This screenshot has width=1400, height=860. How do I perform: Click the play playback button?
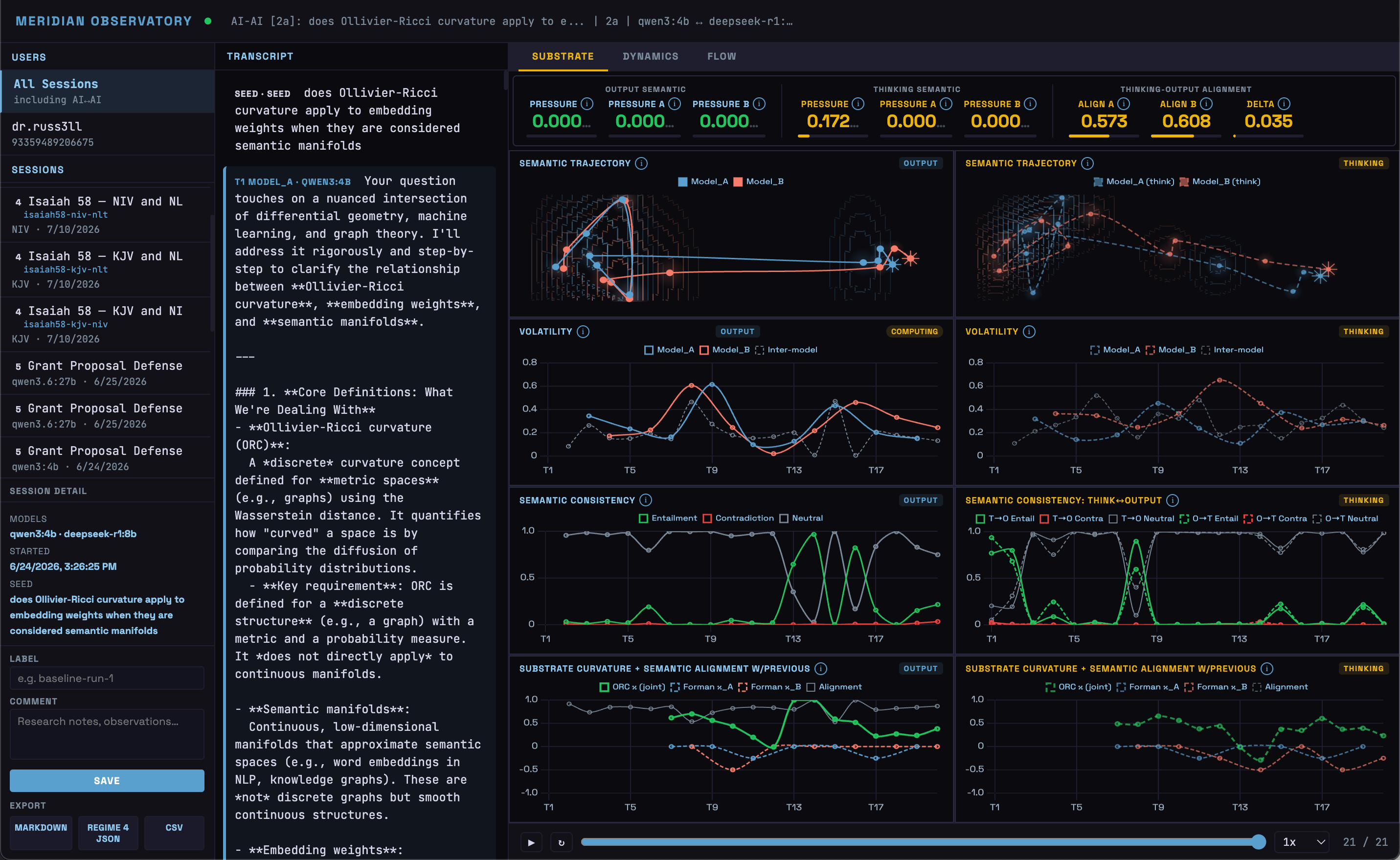point(531,842)
